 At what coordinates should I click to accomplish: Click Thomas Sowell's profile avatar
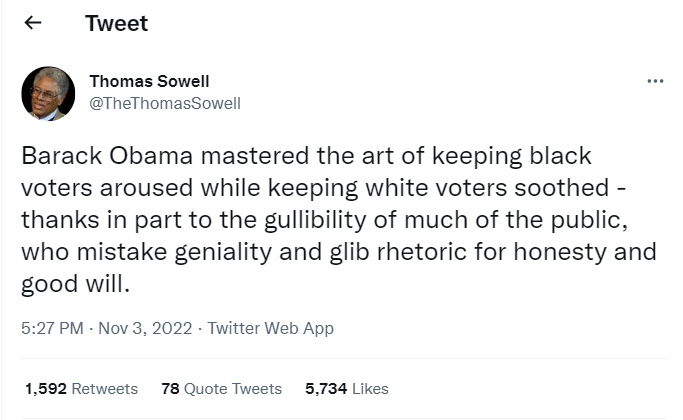[48, 93]
